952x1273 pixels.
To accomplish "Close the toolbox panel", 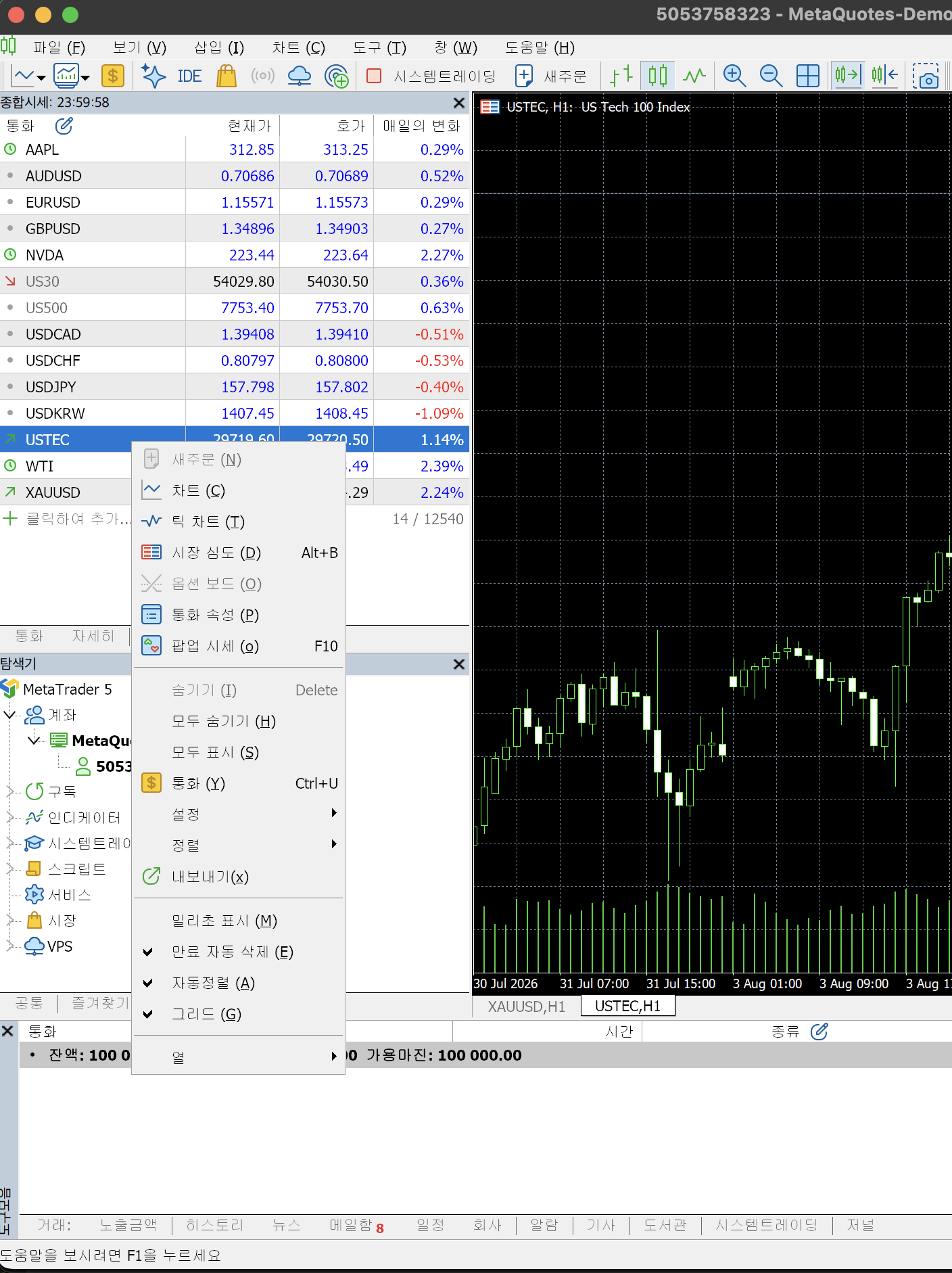I will (x=7, y=1031).
